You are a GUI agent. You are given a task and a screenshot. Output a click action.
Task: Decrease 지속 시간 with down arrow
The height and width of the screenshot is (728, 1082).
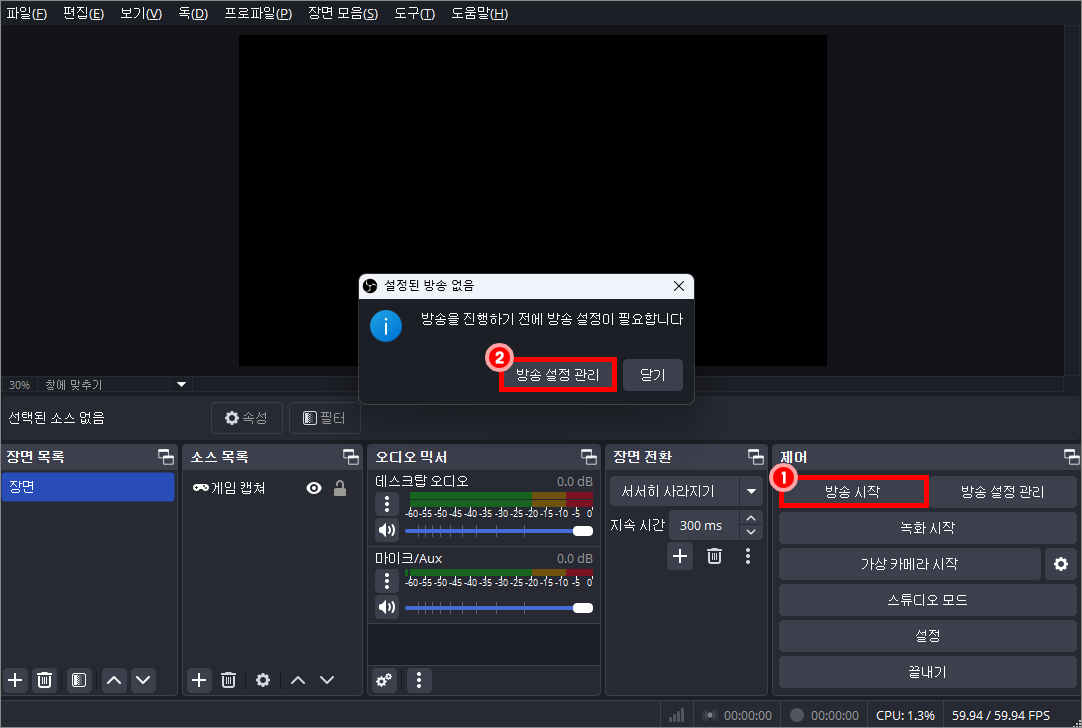coord(751,532)
